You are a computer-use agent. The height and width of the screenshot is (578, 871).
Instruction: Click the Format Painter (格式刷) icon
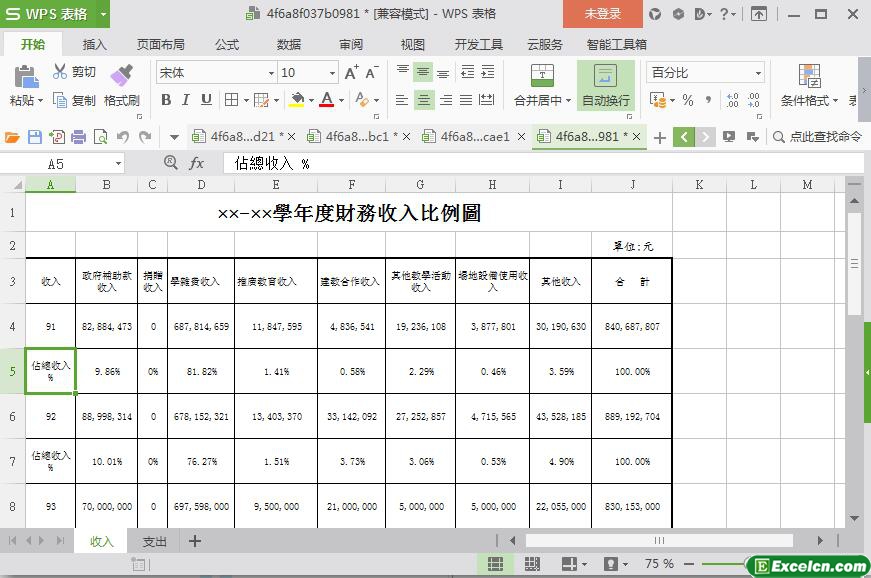[x=121, y=76]
